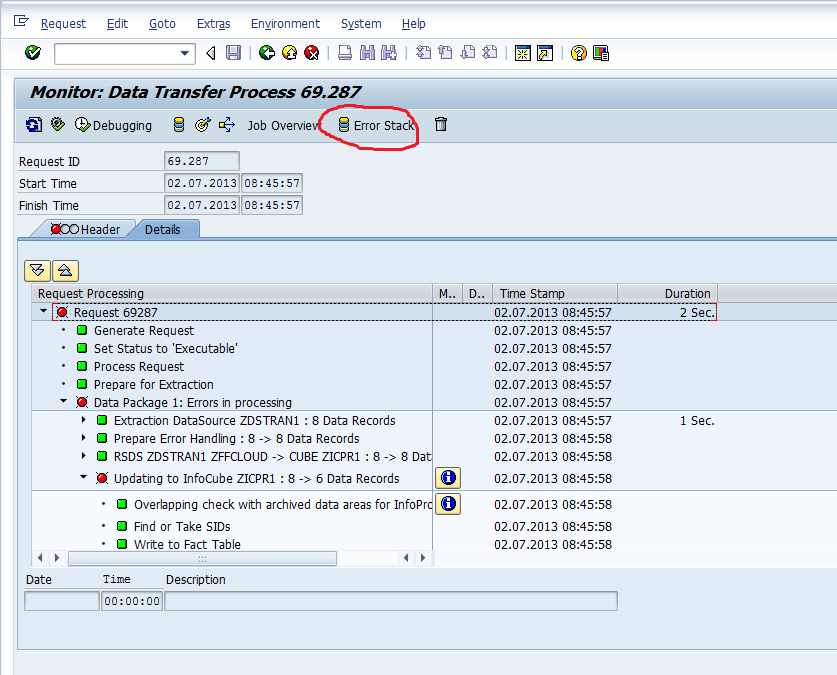
Task: Click the Refresh request icon
Action: pyautogui.click(x=33, y=125)
